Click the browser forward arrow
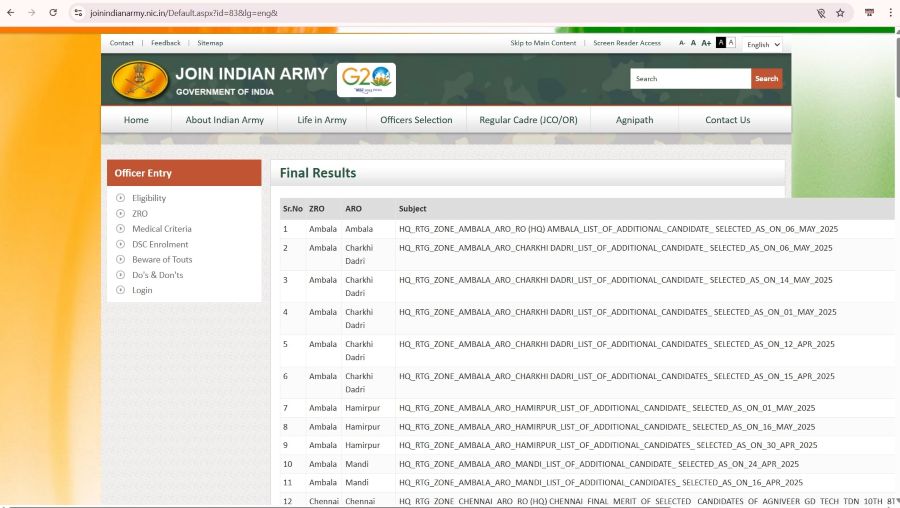The height and width of the screenshot is (508, 900). 32,13
